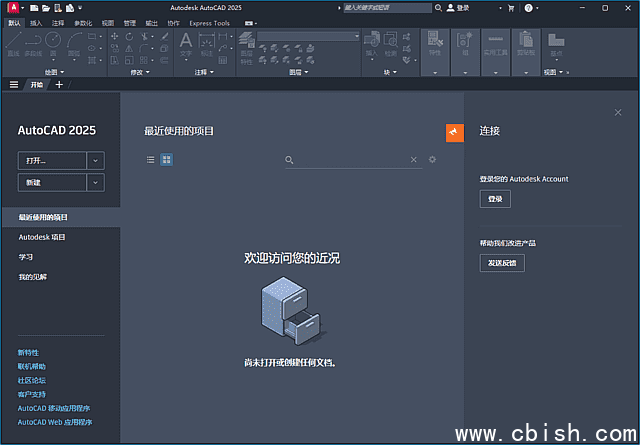Open the help icon dropdown arrow
Viewport: 640px width, 445px height.
click(x=537, y=8)
